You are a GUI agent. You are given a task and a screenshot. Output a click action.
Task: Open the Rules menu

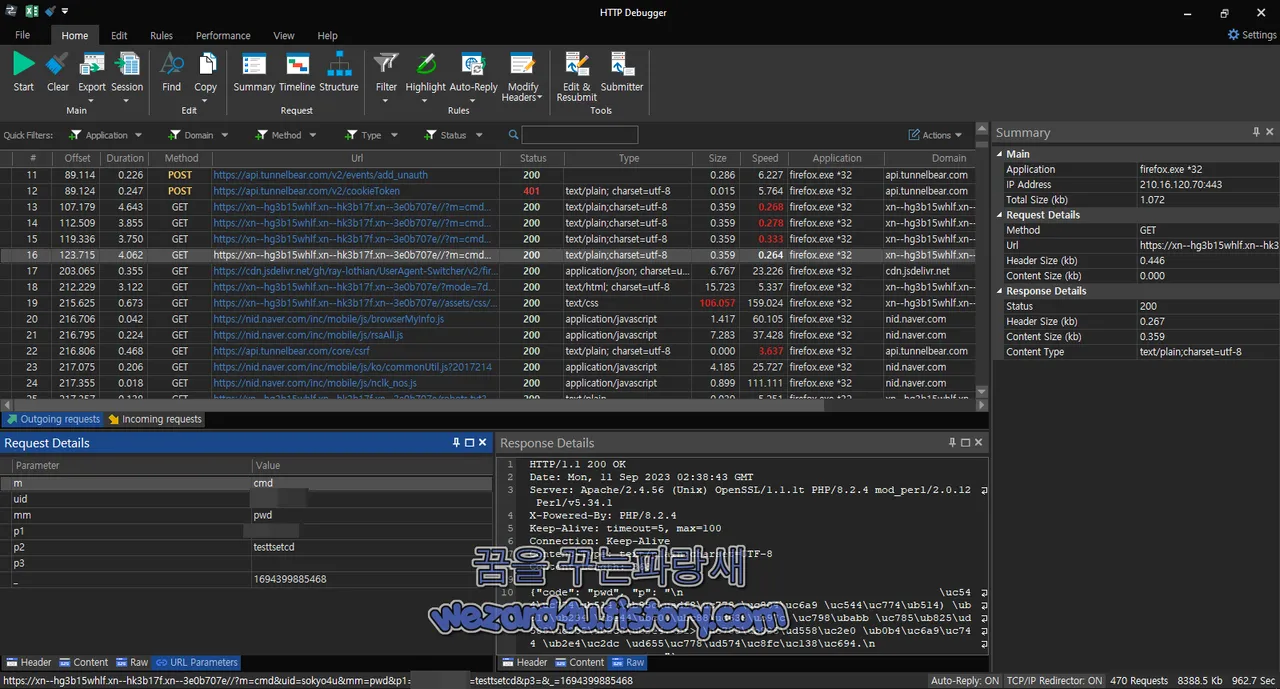click(161, 35)
